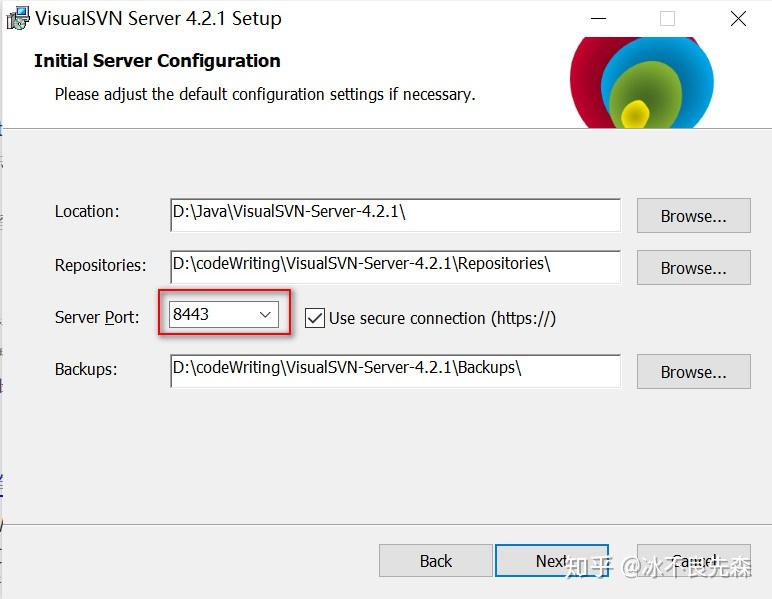The width and height of the screenshot is (772, 599).
Task: Browse for the Repositories folder
Action: (693, 268)
